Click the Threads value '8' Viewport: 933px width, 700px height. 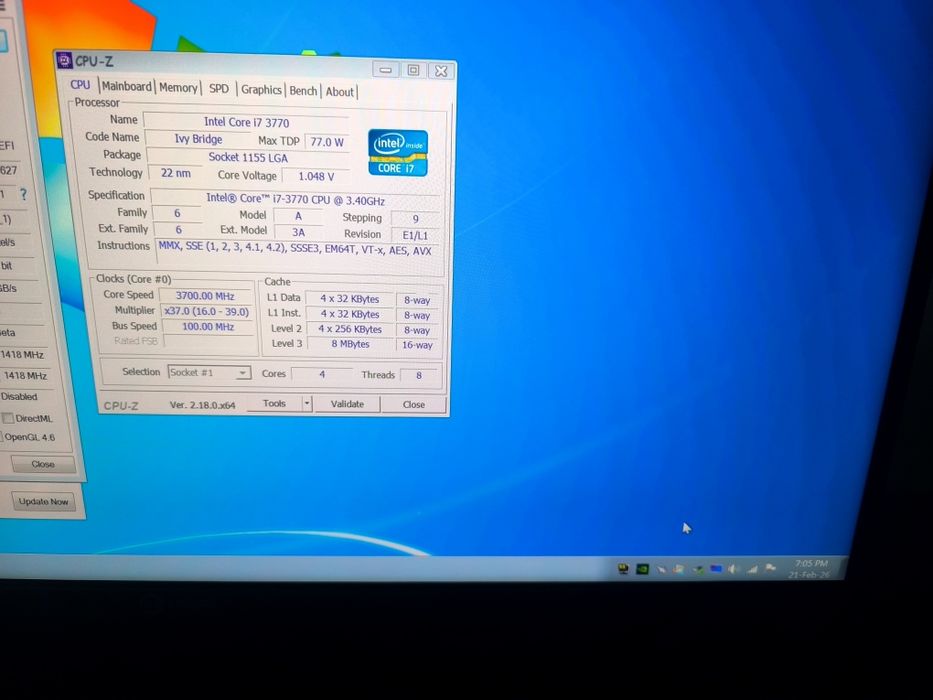(419, 376)
